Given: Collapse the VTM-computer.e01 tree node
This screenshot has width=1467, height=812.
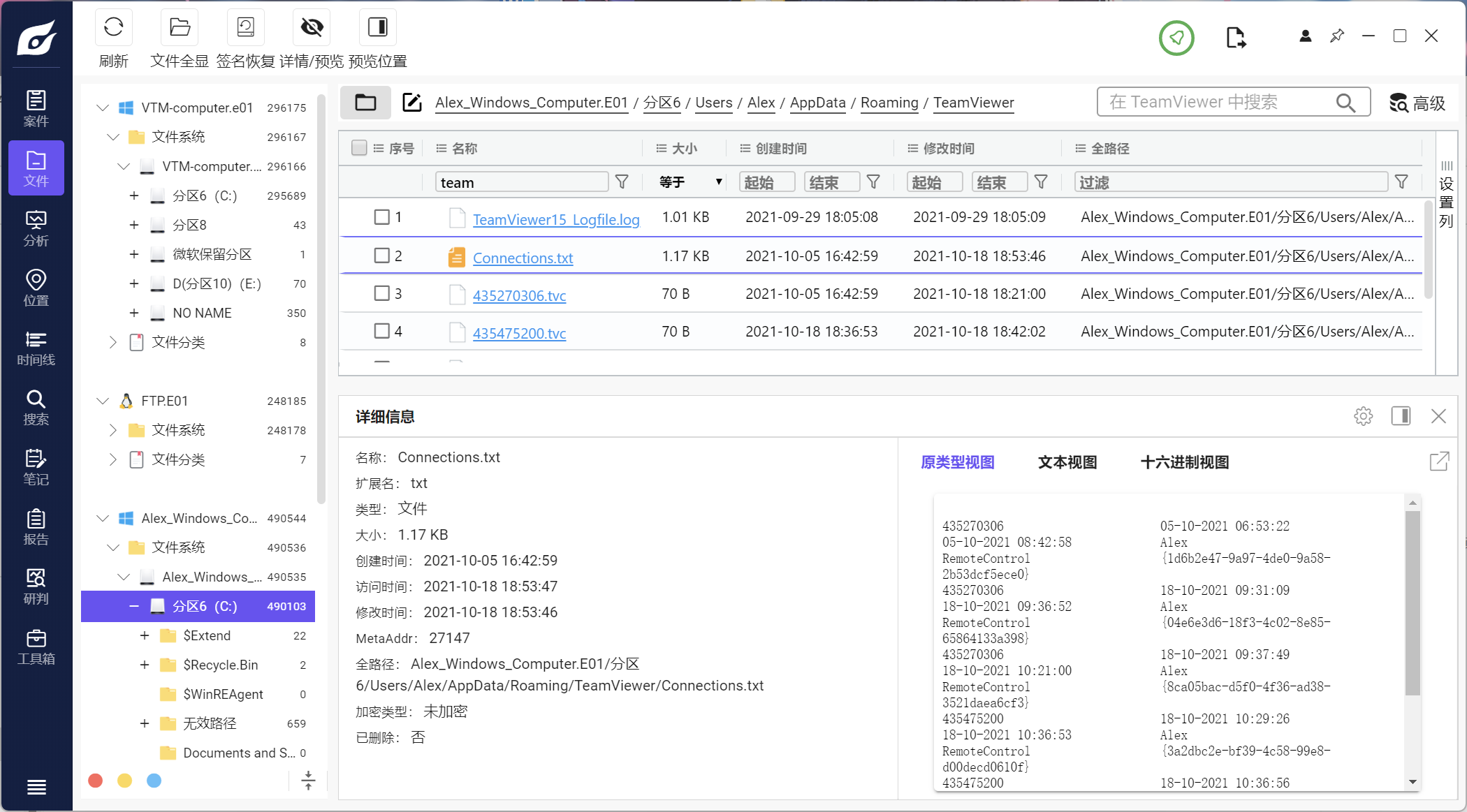Looking at the screenshot, I should coord(103,108).
